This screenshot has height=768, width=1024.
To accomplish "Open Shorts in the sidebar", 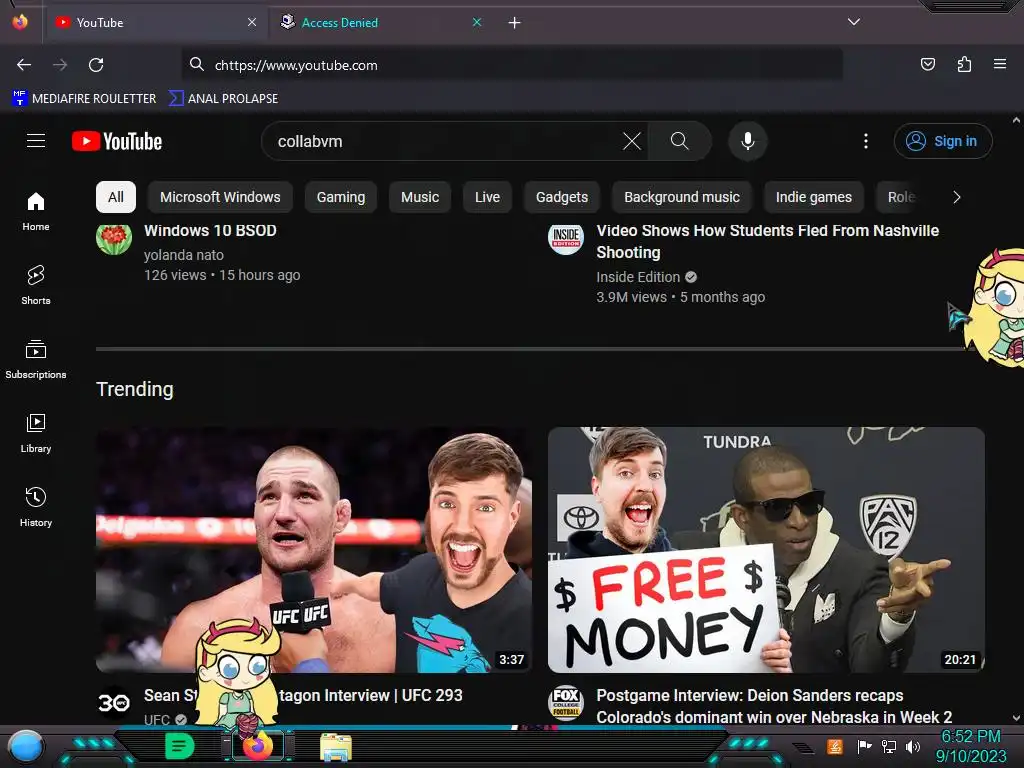I will click(36, 285).
